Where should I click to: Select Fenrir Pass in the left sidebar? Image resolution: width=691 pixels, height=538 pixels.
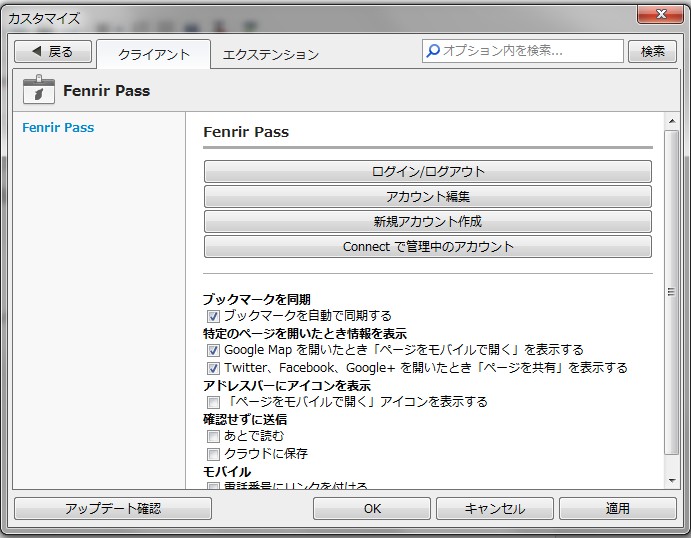click(x=58, y=127)
